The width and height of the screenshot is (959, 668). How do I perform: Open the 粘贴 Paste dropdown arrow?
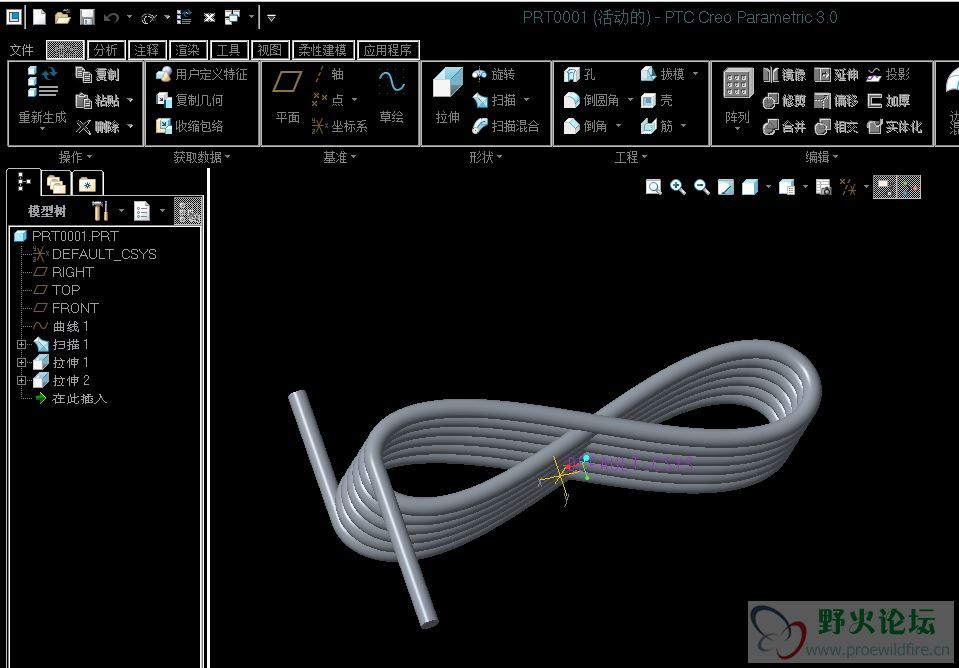pyautogui.click(x=130, y=100)
